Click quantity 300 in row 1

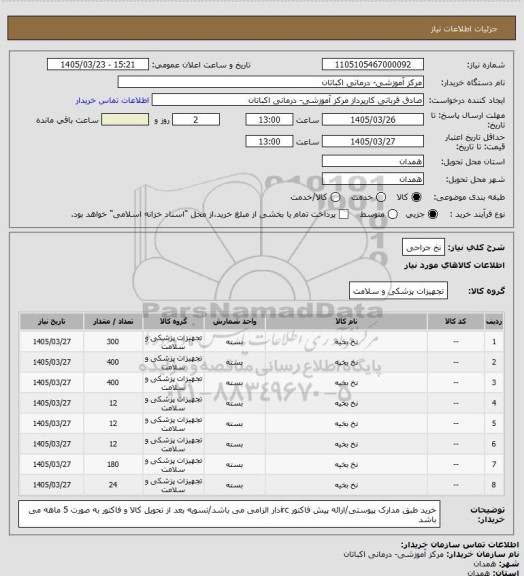pos(113,342)
